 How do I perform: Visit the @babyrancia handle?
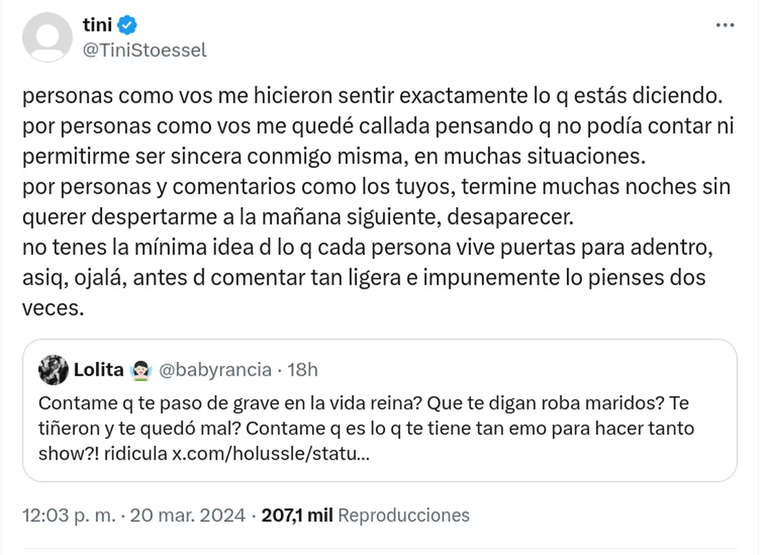216,370
